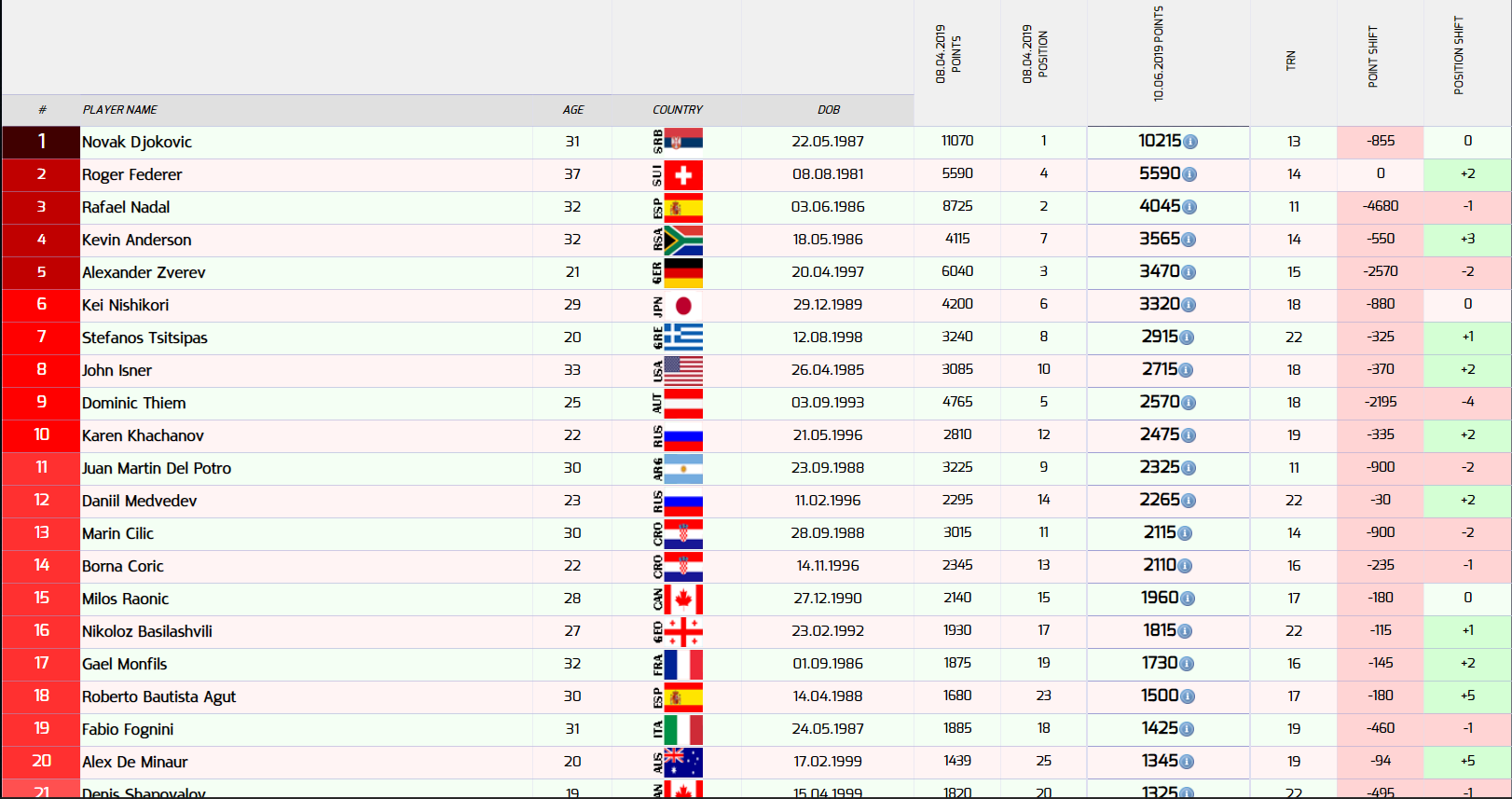Click info icon next to Djokovic's 10215 points
The height and width of the screenshot is (799, 1512).
(x=1190, y=142)
